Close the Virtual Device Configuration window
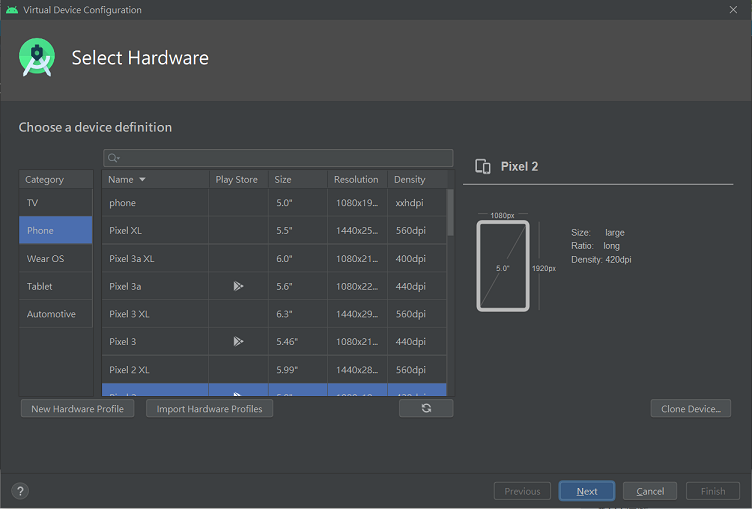 point(733,10)
